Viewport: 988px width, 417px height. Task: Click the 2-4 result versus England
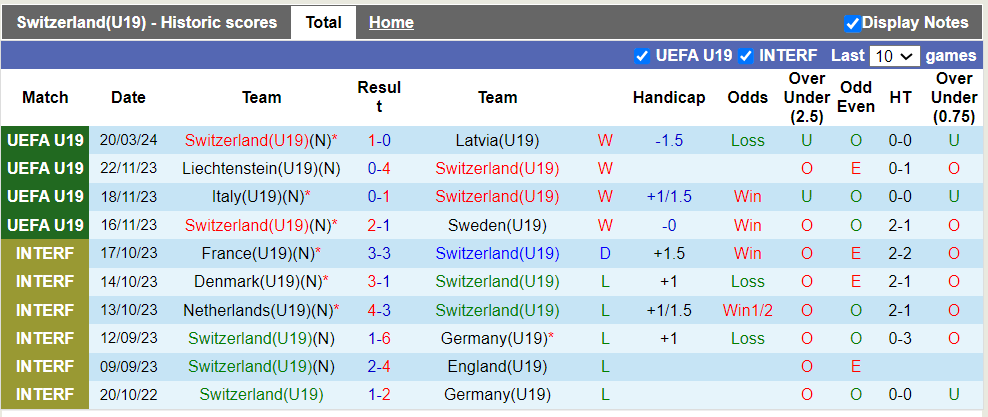pos(379,366)
